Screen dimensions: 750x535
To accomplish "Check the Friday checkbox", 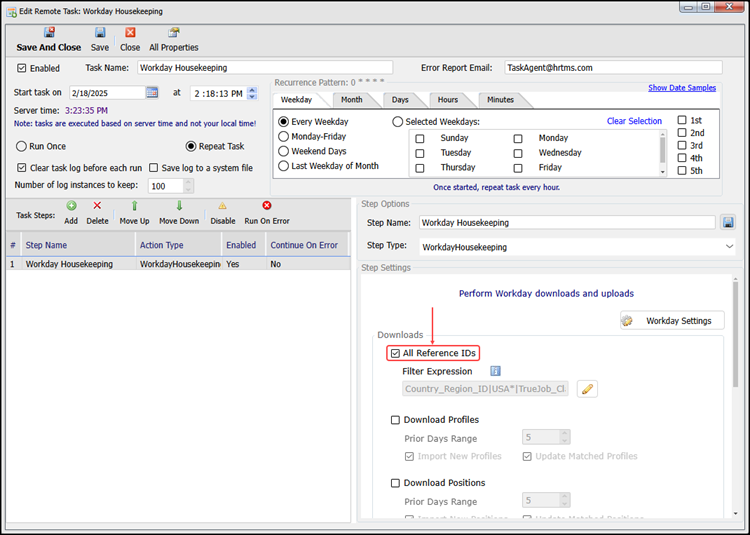I will (518, 168).
